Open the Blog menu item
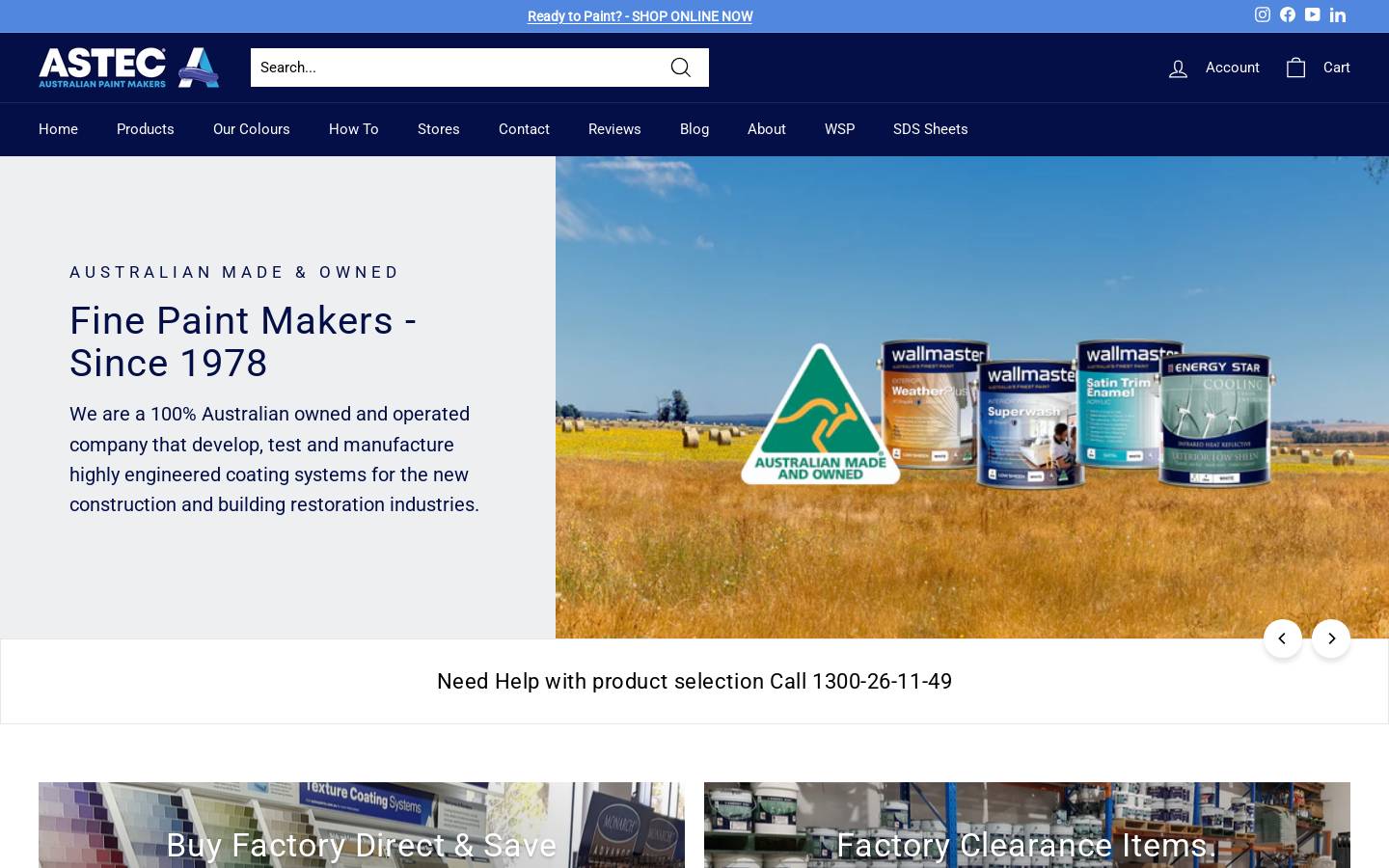 694,129
